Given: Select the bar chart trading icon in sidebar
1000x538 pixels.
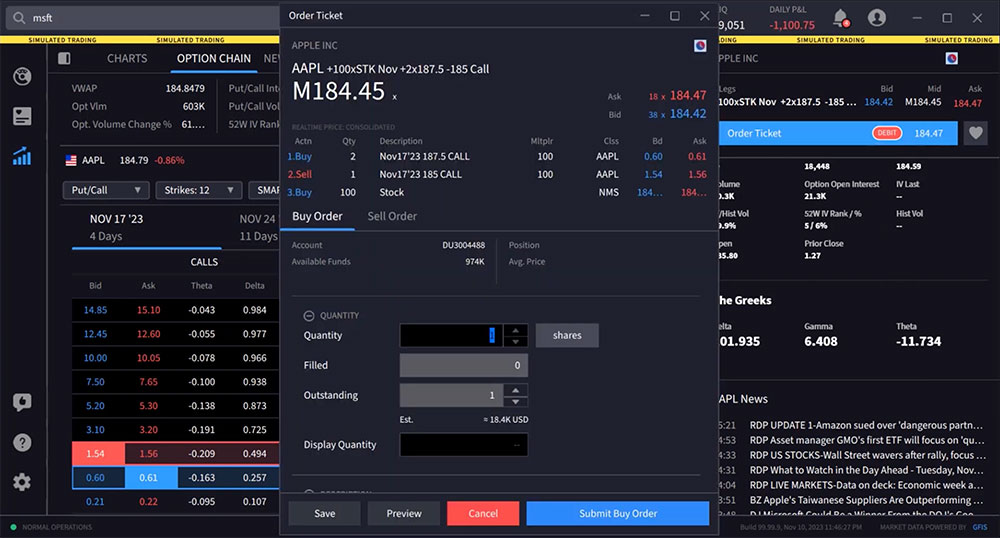Looking at the screenshot, I should 22,156.
